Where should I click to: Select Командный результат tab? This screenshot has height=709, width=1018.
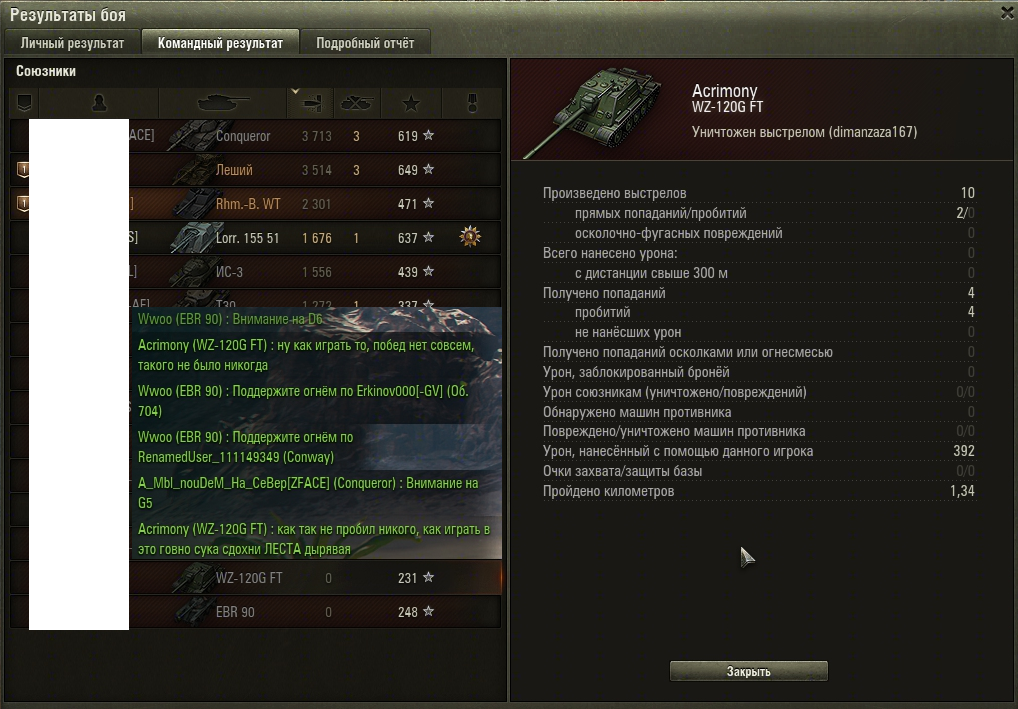point(220,43)
